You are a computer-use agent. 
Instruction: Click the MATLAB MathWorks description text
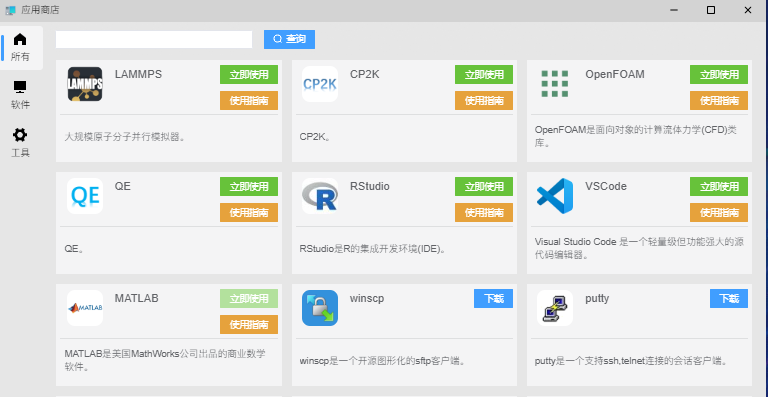[x=165, y=360]
